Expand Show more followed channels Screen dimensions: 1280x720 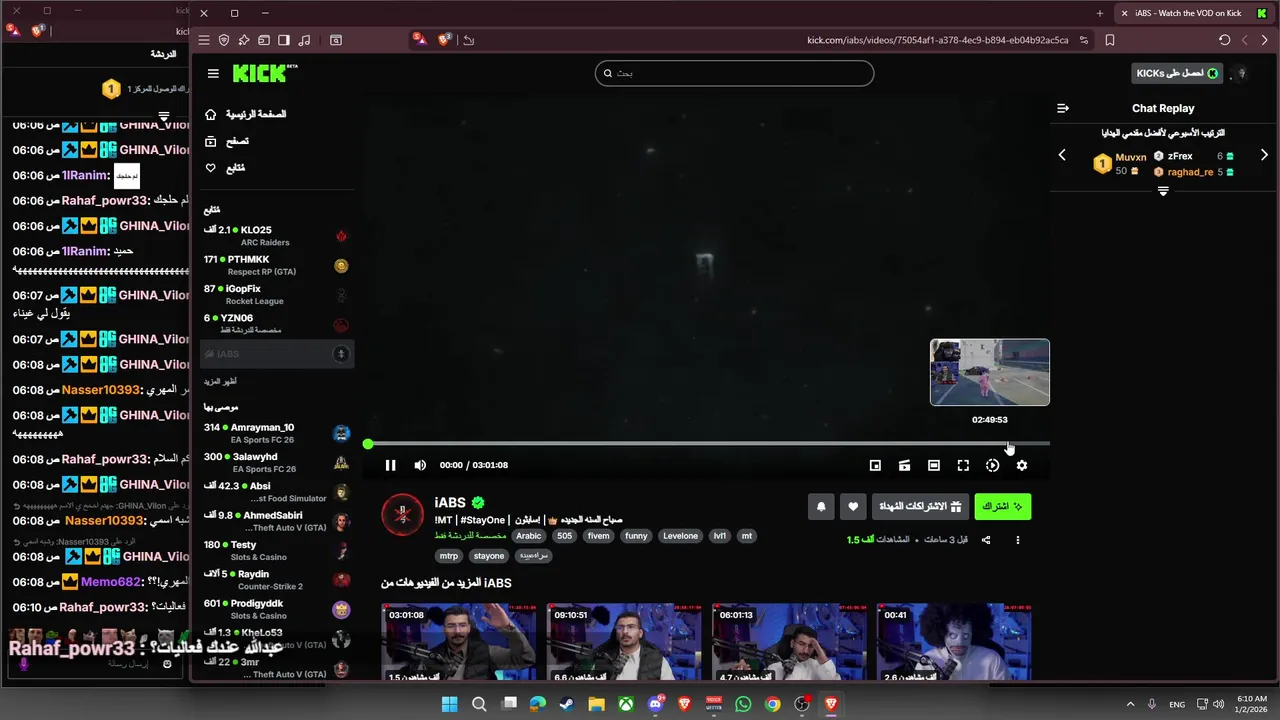click(x=220, y=381)
